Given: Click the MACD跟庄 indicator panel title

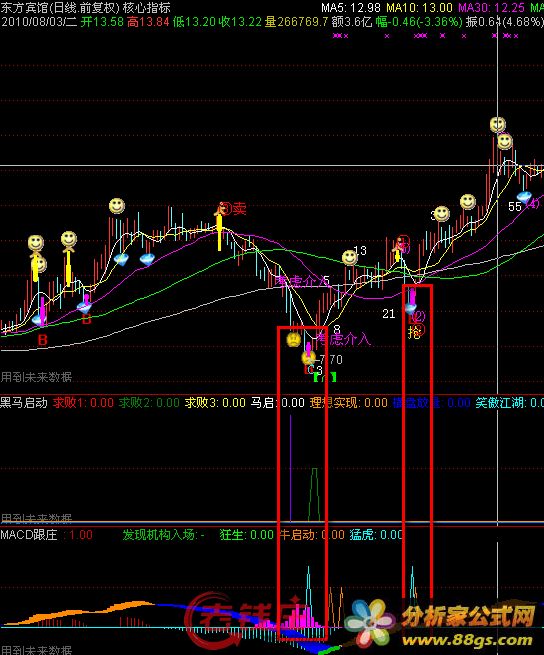Looking at the screenshot, I should (x=29, y=535).
